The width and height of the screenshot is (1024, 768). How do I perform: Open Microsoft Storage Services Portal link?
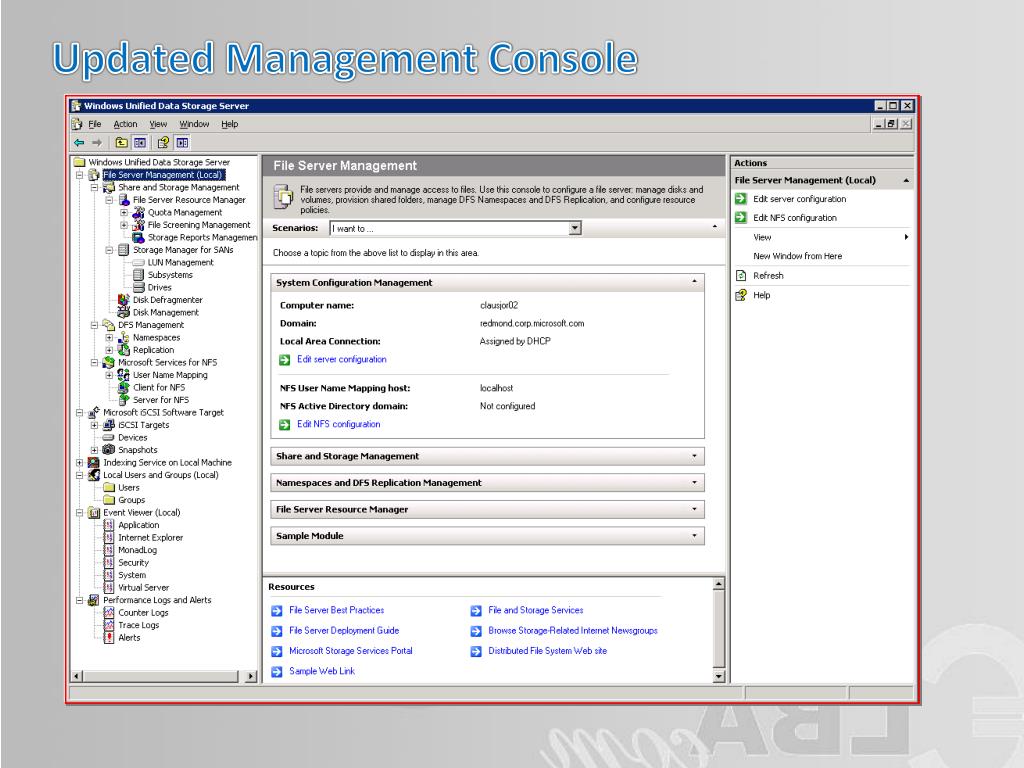(x=351, y=651)
